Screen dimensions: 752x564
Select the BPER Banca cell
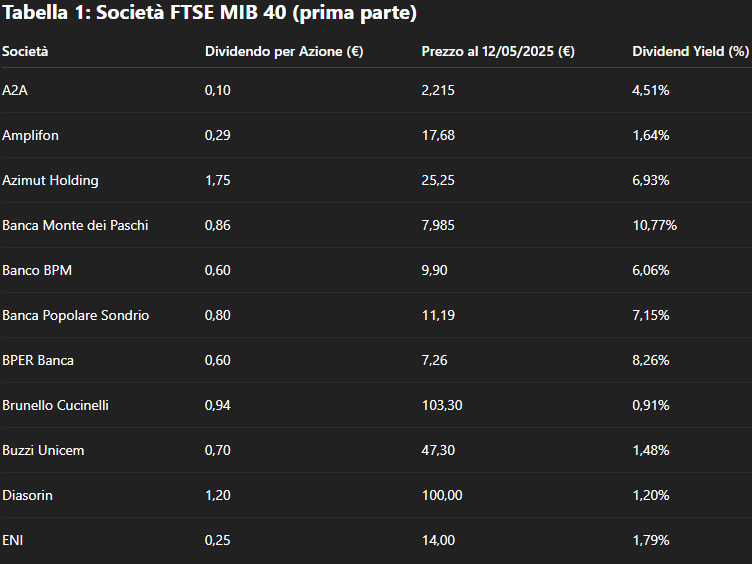(x=38, y=360)
